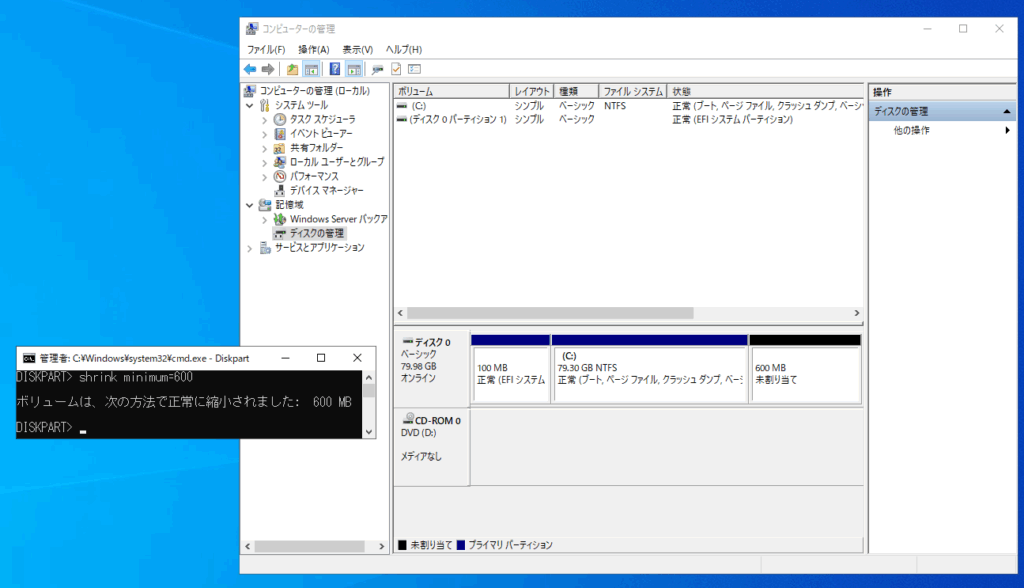Screen dimensions: 1024x588
Task: Toggle Show/Hide Action Pane toolbar icon
Action: (353, 69)
